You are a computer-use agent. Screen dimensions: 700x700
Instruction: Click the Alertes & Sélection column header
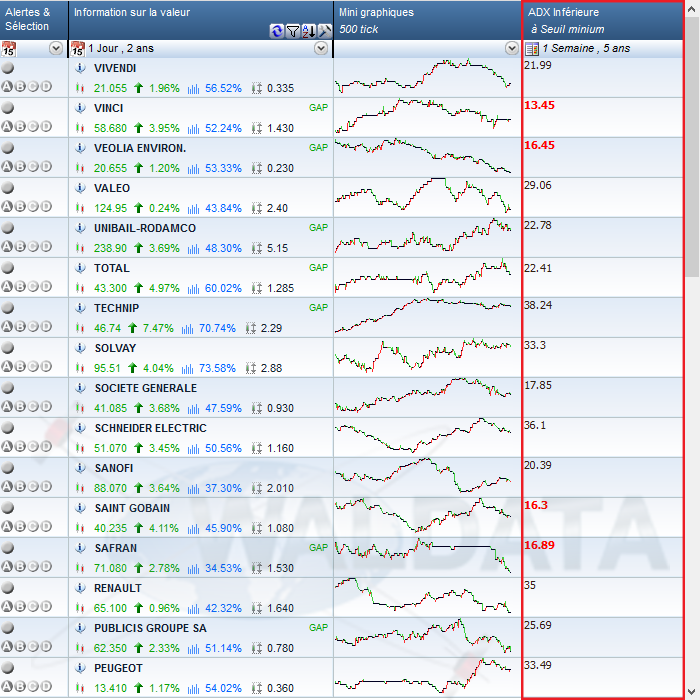pyautogui.click(x=34, y=20)
